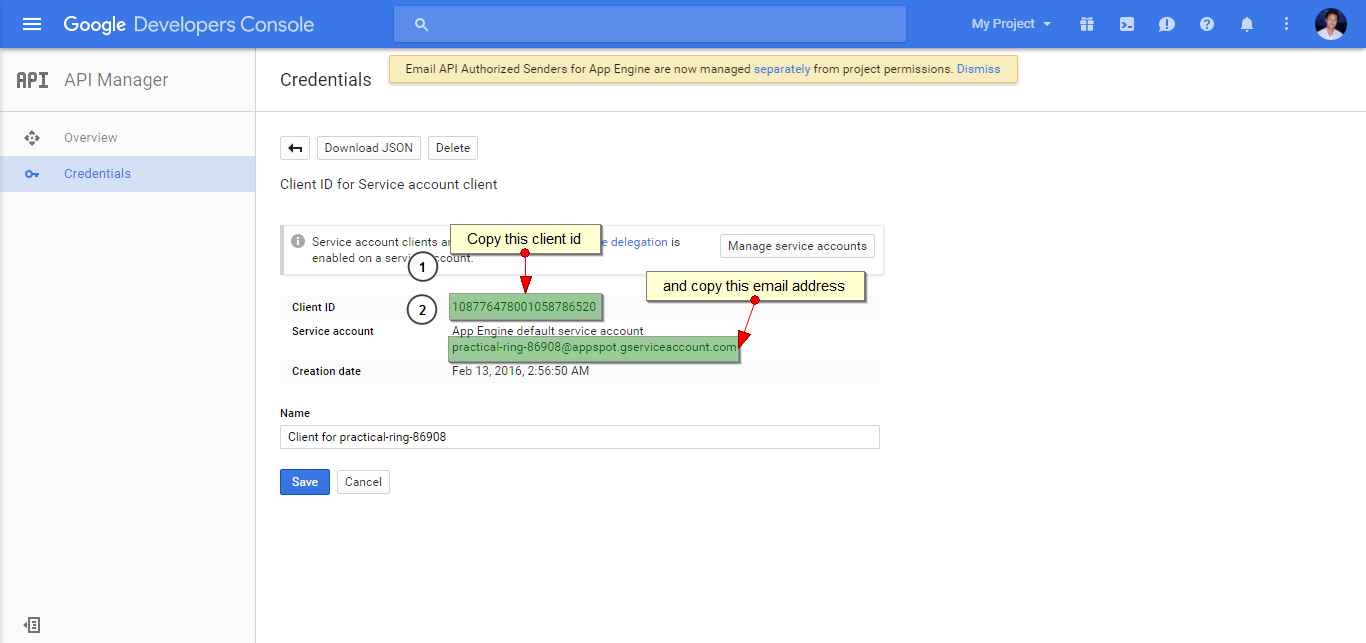Image resolution: width=1366 pixels, height=643 pixels.
Task: Click the Credentials page heading
Action: (326, 80)
